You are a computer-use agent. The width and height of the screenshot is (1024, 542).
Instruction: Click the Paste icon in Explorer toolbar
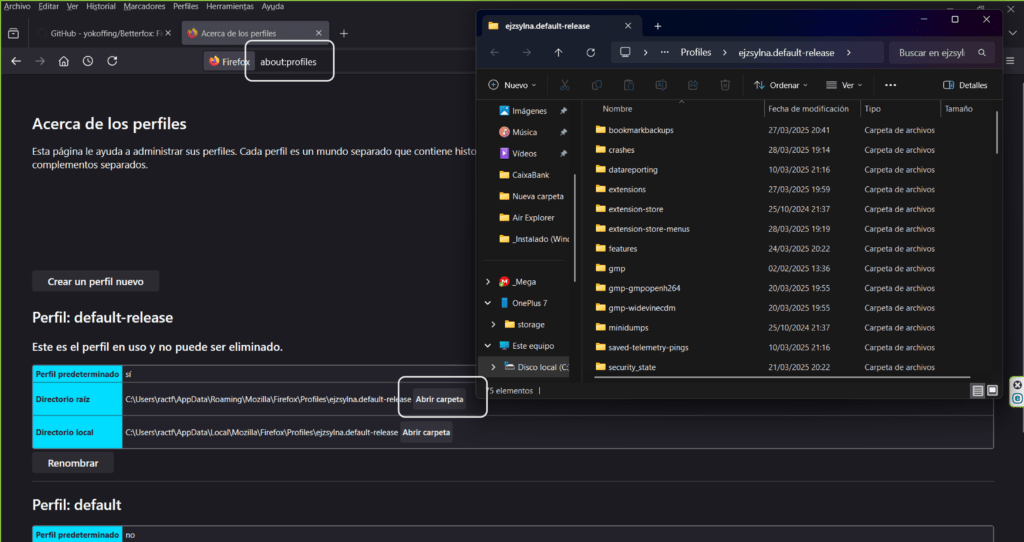click(628, 85)
